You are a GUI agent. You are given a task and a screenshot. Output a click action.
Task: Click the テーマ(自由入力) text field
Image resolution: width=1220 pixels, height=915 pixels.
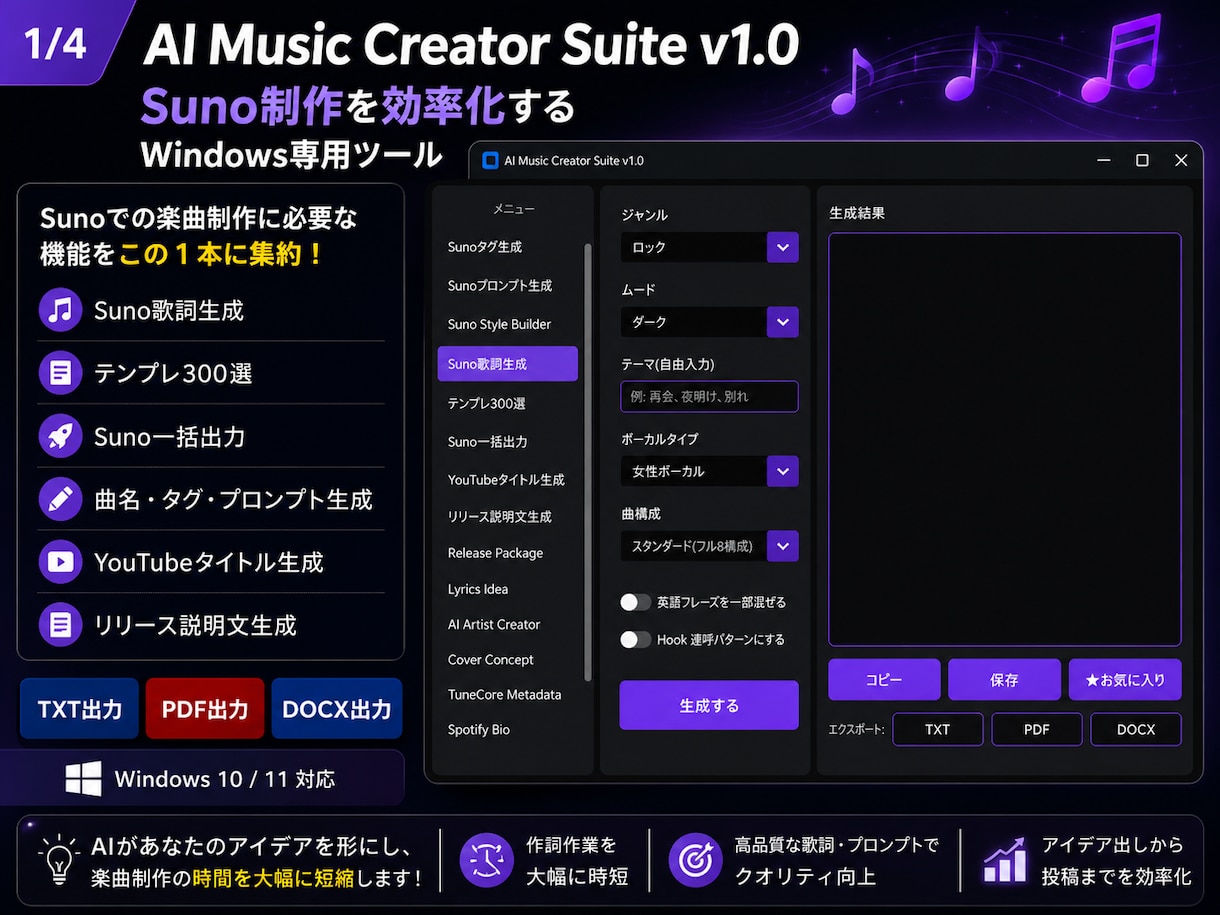point(709,396)
